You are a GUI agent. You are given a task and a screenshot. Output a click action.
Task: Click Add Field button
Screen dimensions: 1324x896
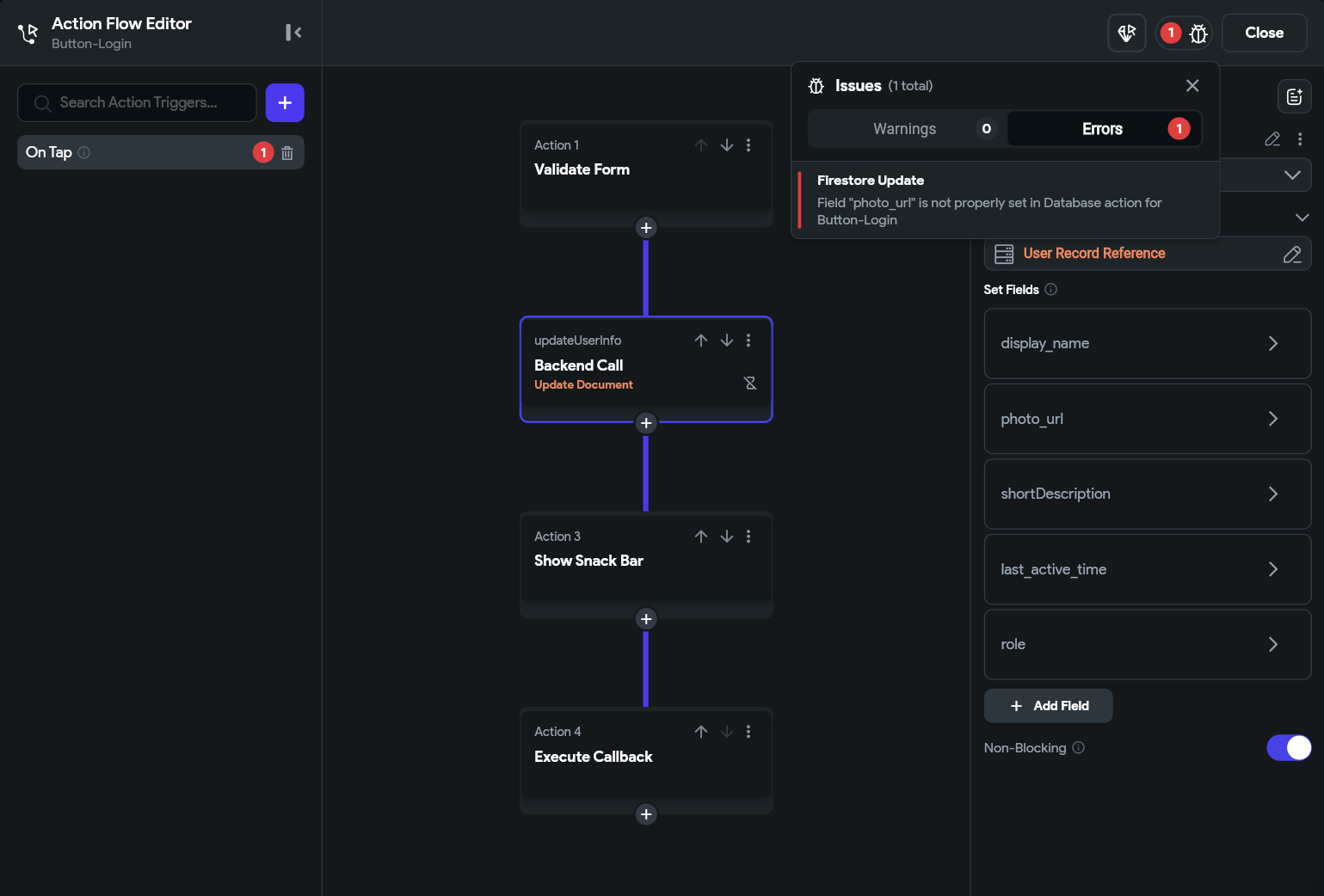[x=1049, y=706]
